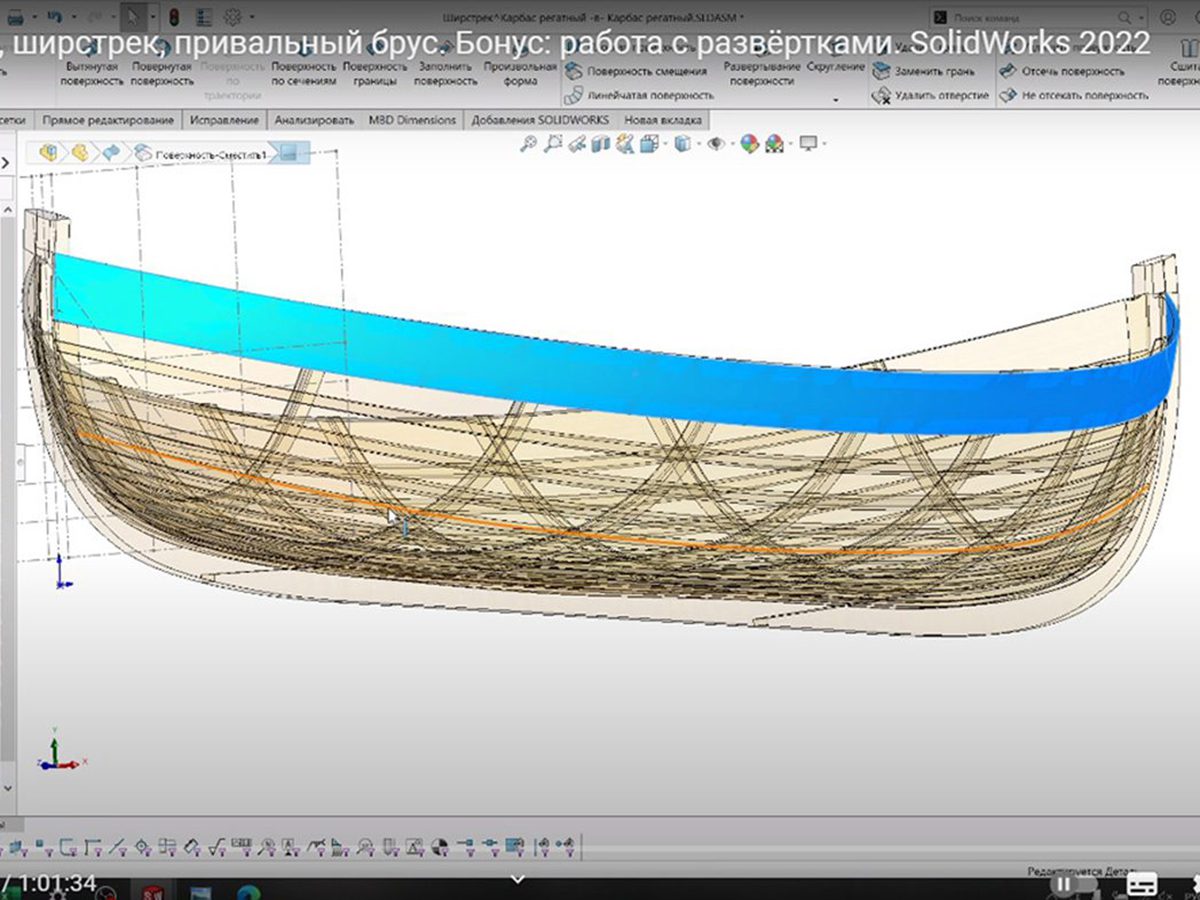The height and width of the screenshot is (900, 1200).
Task: Activate the Section View icon
Action: [x=601, y=144]
